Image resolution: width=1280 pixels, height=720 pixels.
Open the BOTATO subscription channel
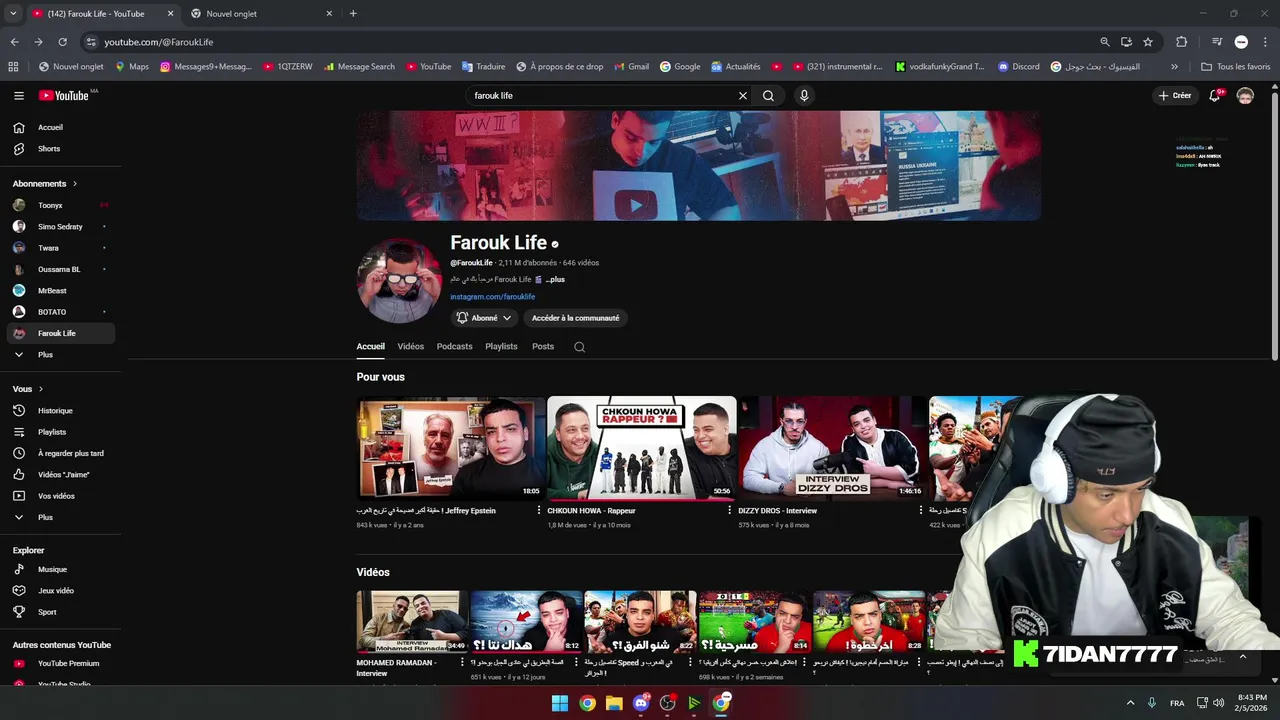[x=60, y=312]
